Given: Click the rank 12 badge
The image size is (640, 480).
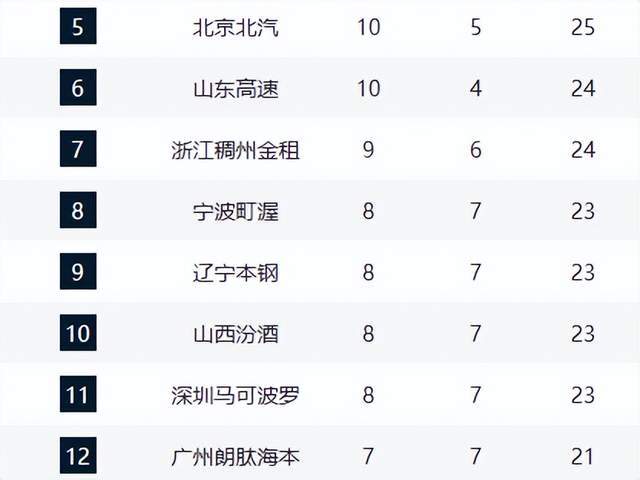Looking at the screenshot, I should coord(78,456).
